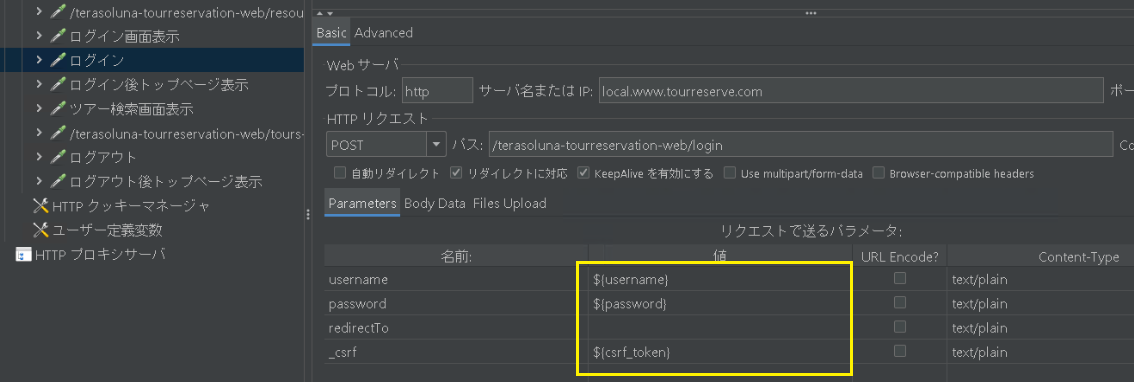Select the password name cell
The image size is (1134, 382).
pos(456,303)
